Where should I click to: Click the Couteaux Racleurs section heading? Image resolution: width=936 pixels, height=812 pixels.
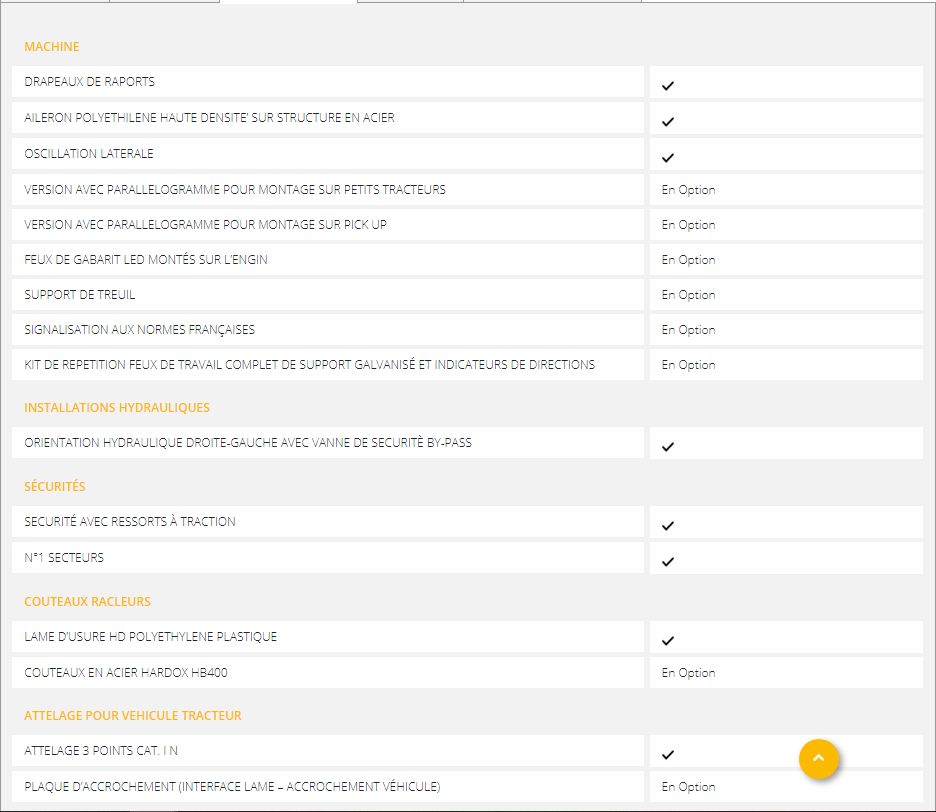(88, 602)
